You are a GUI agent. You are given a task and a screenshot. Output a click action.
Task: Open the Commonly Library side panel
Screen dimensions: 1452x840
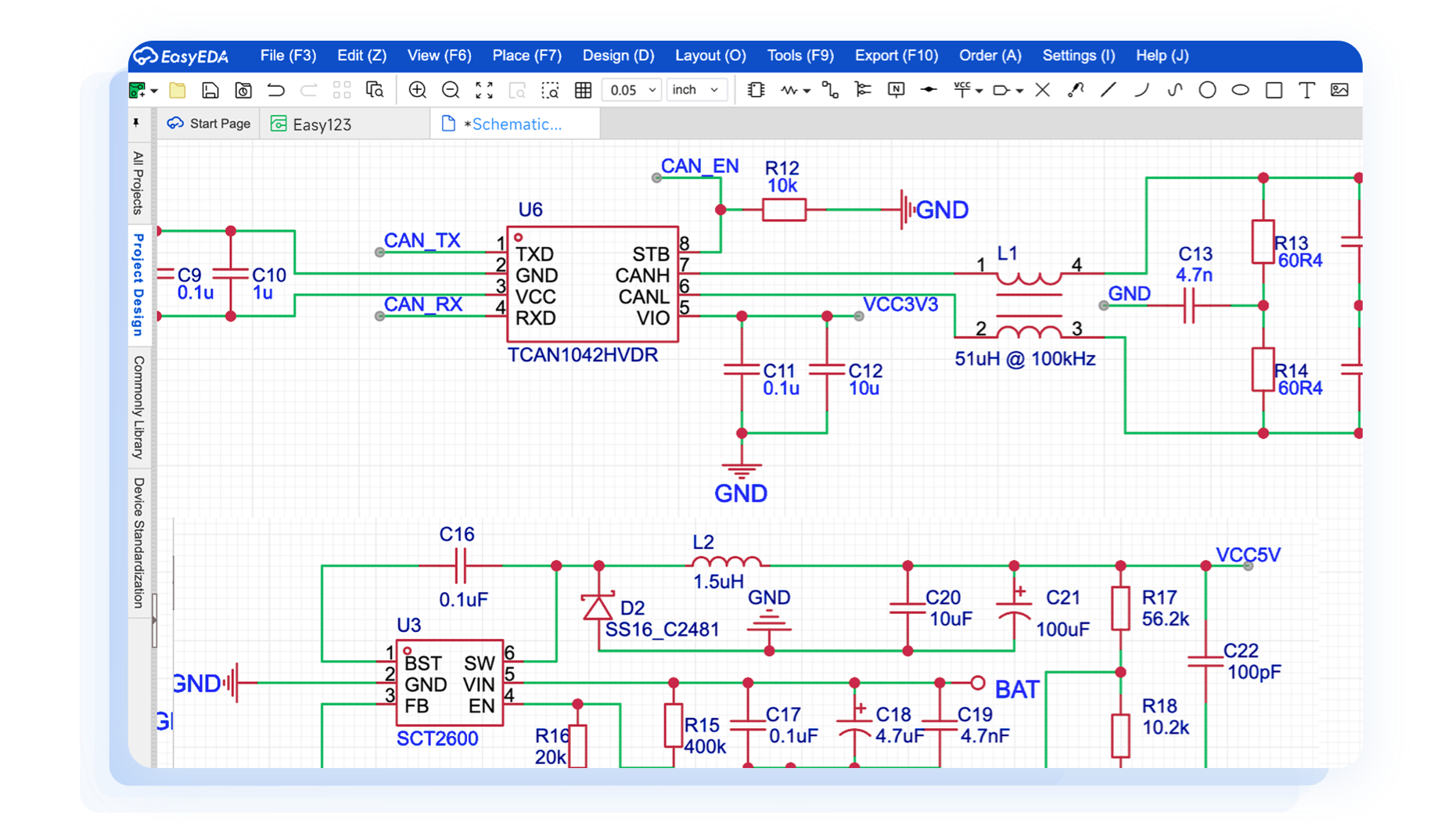pyautogui.click(x=138, y=407)
